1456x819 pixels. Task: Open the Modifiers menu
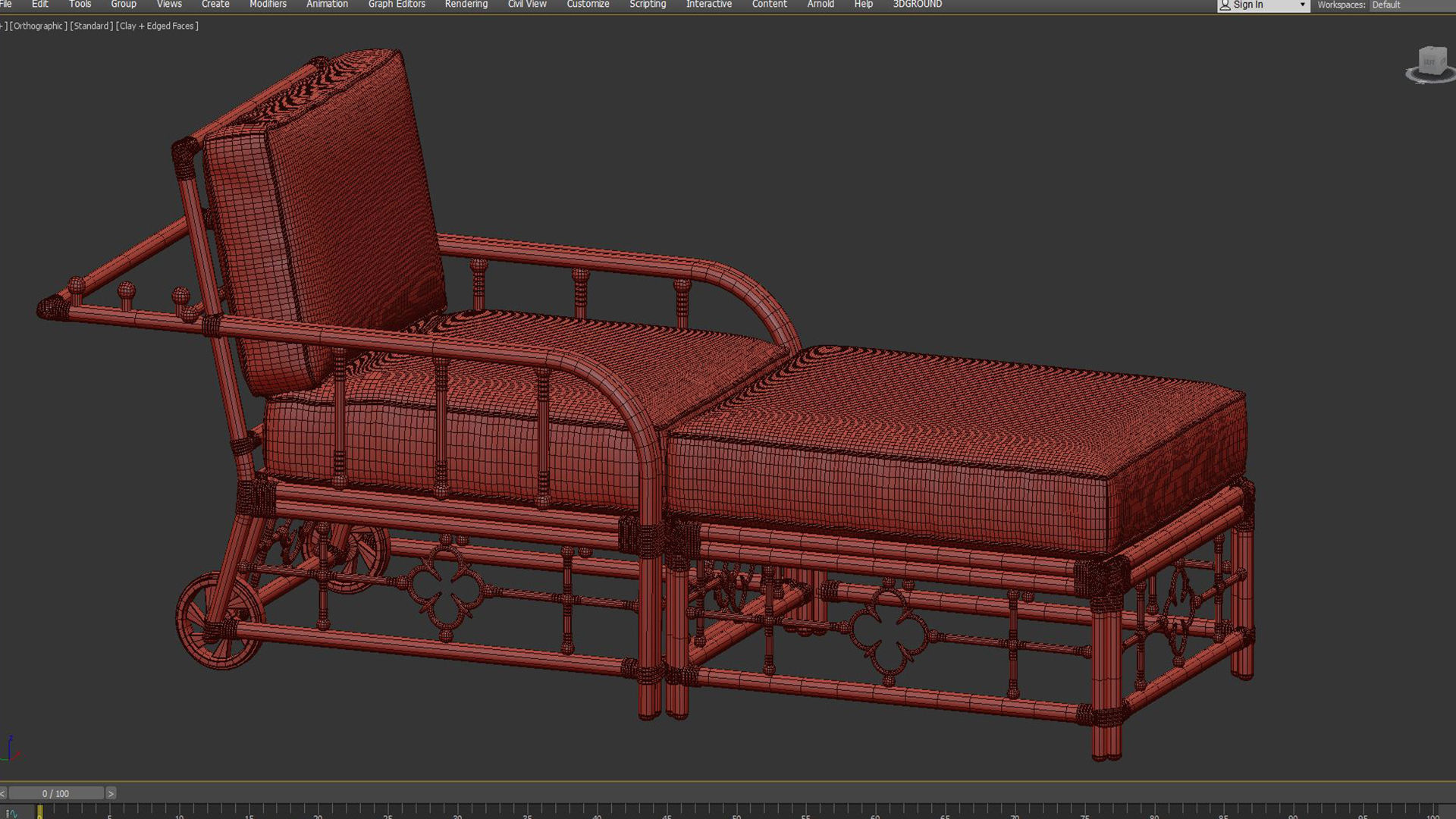tap(268, 5)
